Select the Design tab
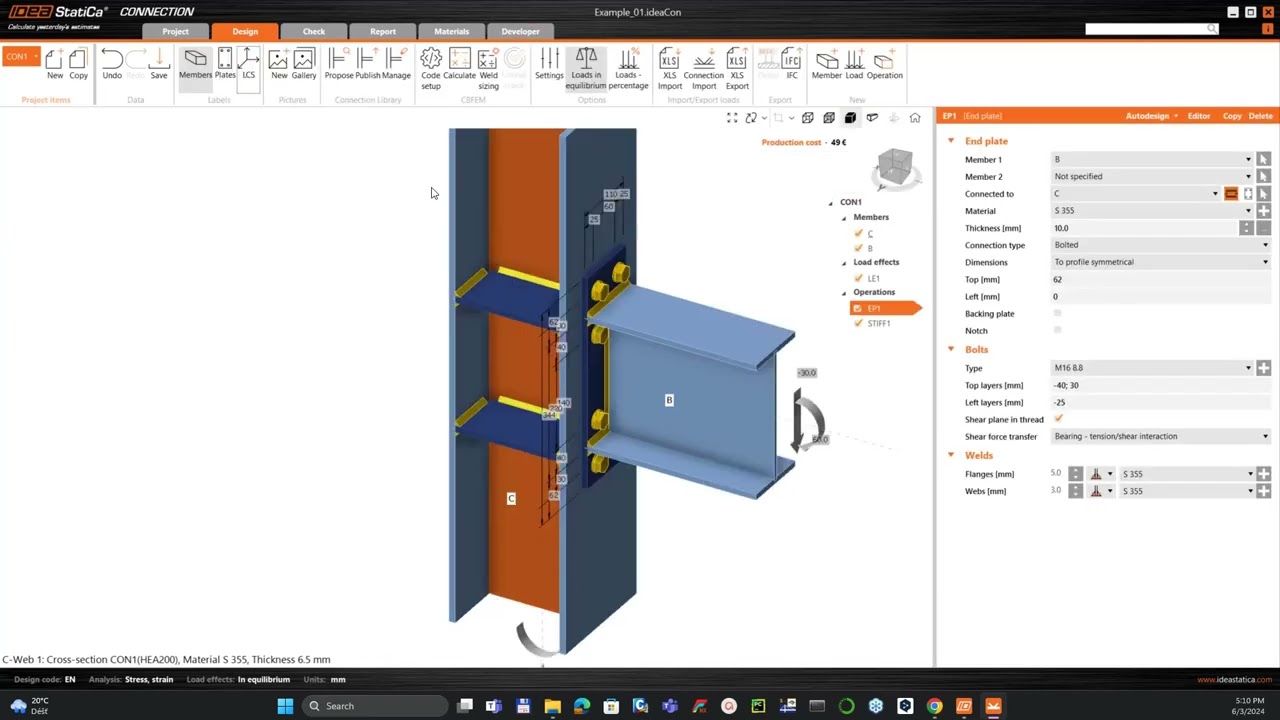 pos(245,31)
